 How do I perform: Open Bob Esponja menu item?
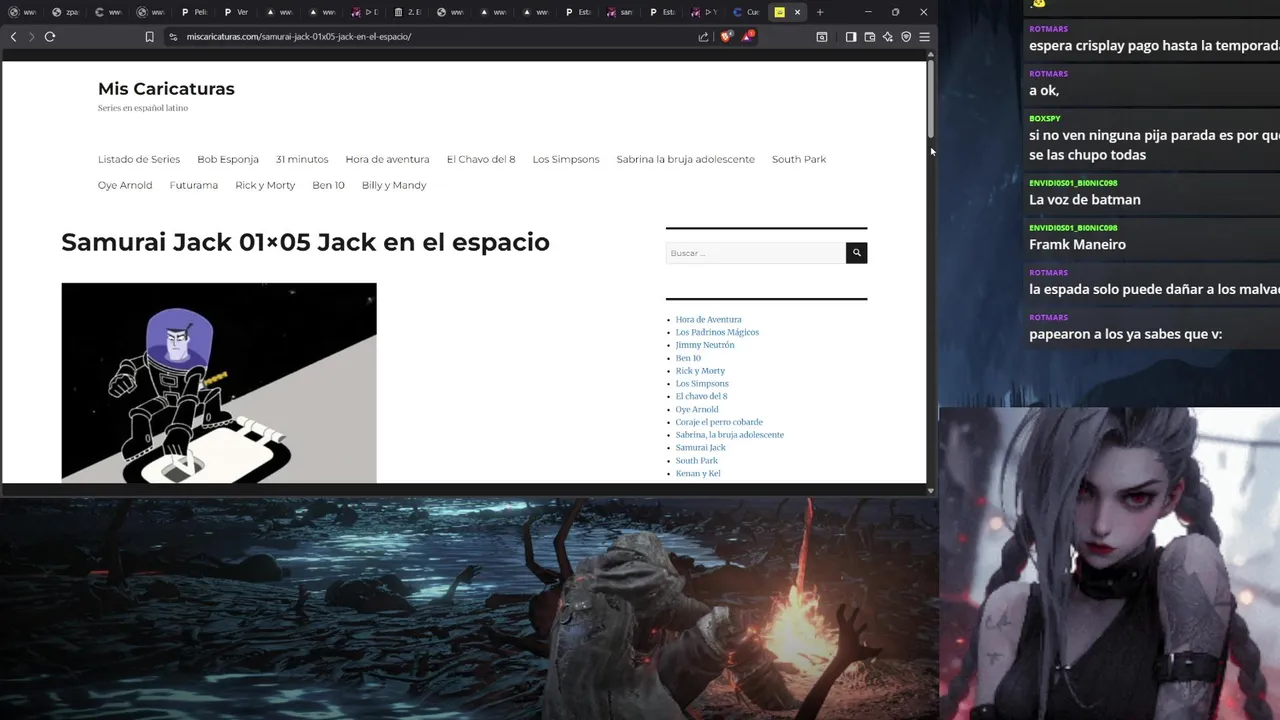228,159
